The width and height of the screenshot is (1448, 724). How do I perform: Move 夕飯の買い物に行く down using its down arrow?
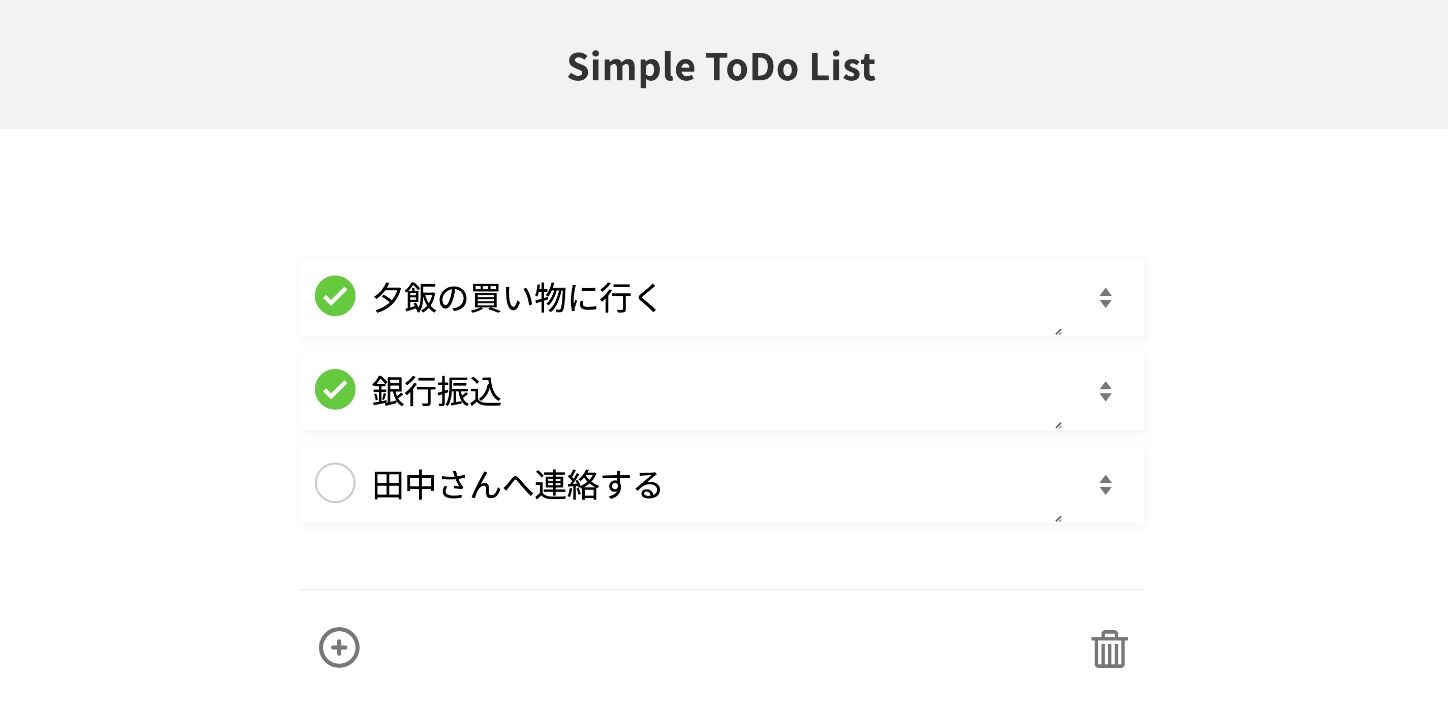(1105, 302)
